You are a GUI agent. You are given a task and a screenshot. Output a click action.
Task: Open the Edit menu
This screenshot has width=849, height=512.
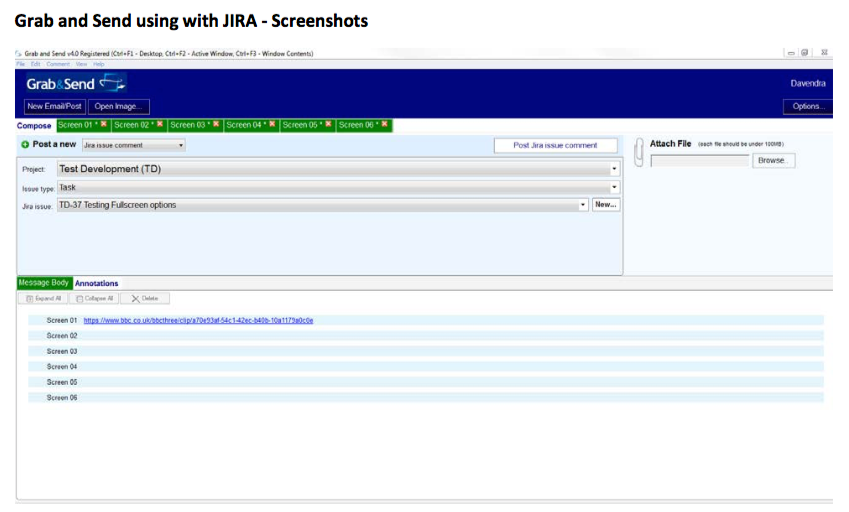[x=36, y=64]
